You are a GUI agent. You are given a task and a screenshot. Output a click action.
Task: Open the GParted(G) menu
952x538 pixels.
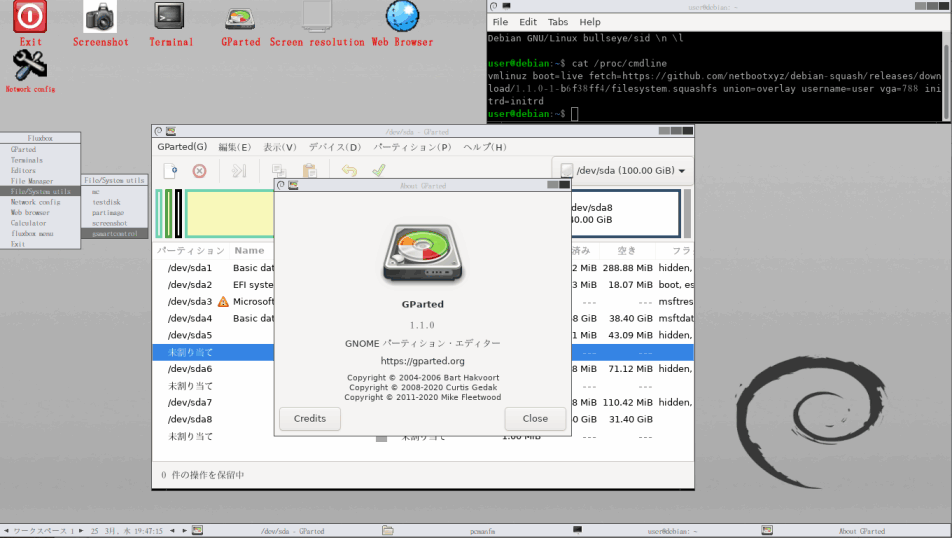pos(182,147)
